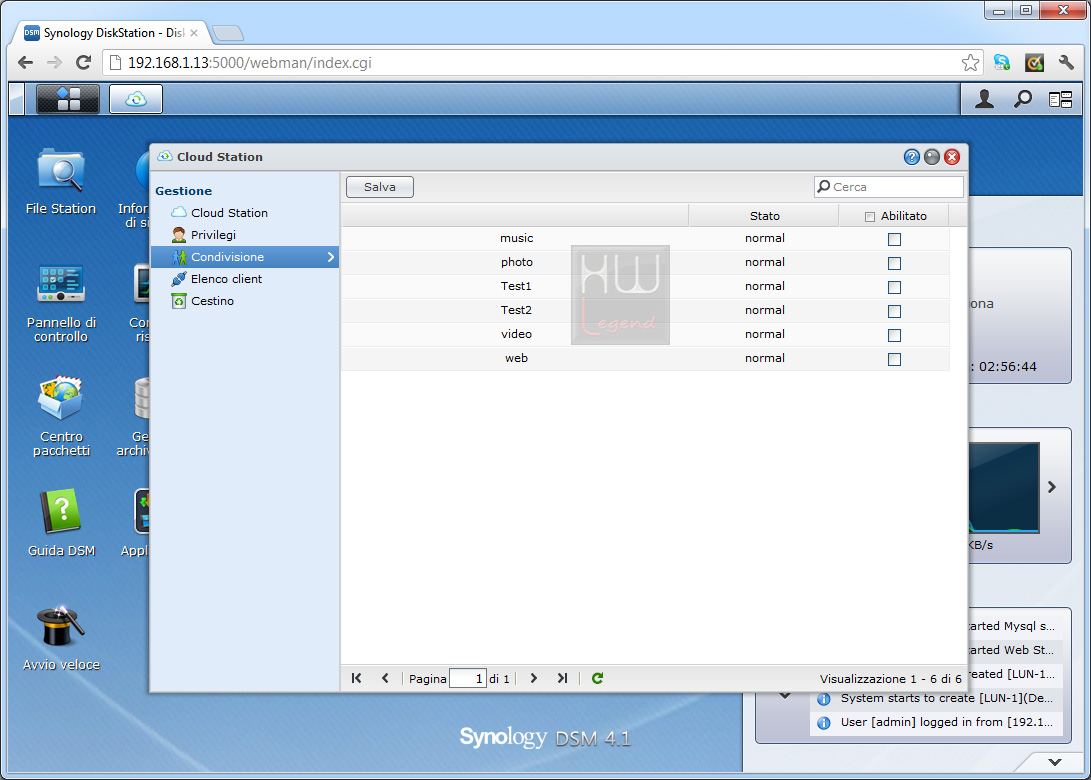Select the photo row name

(516, 262)
